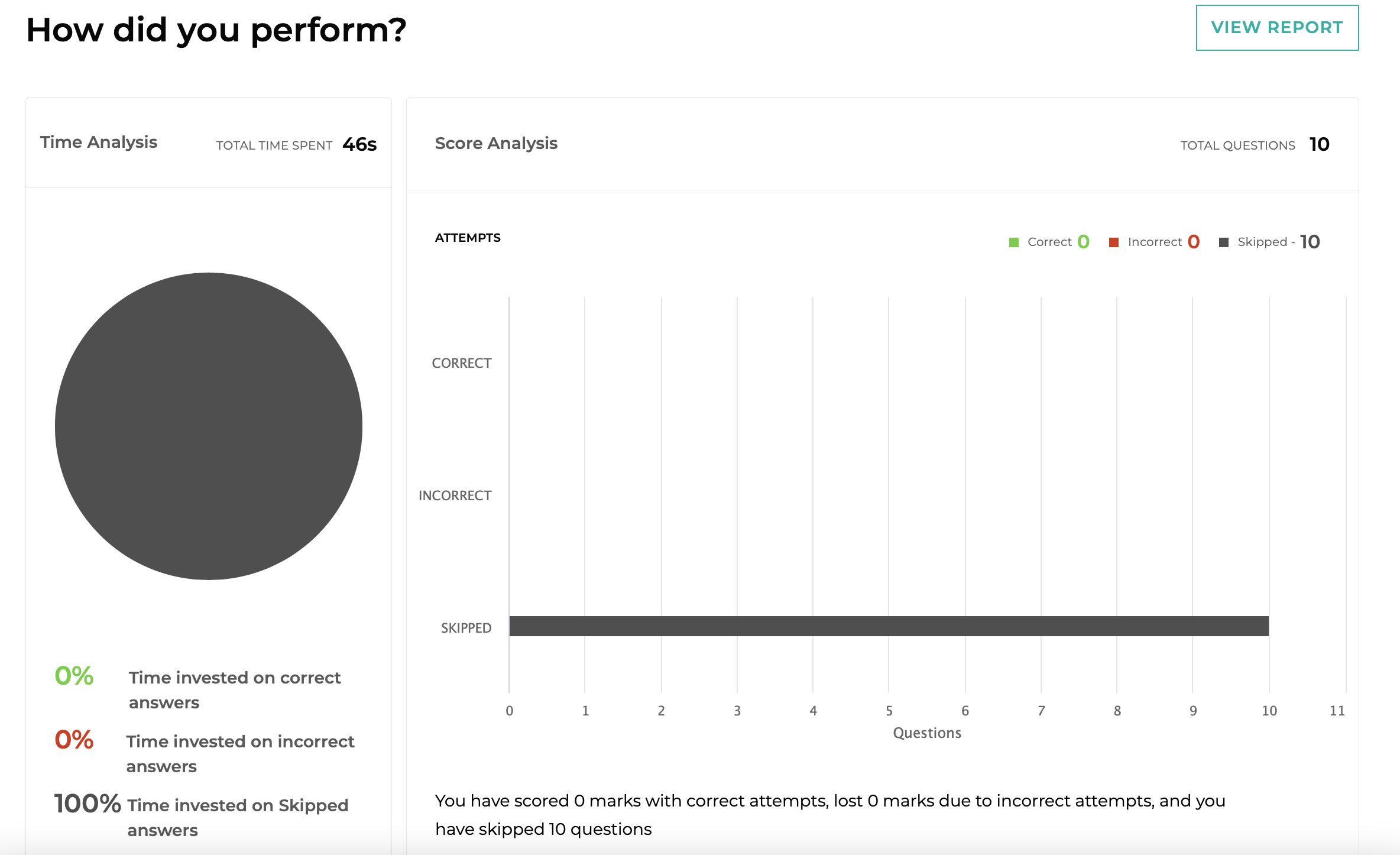The height and width of the screenshot is (855, 1400).
Task: Click the red Incorrect legend square
Action: 1114,242
